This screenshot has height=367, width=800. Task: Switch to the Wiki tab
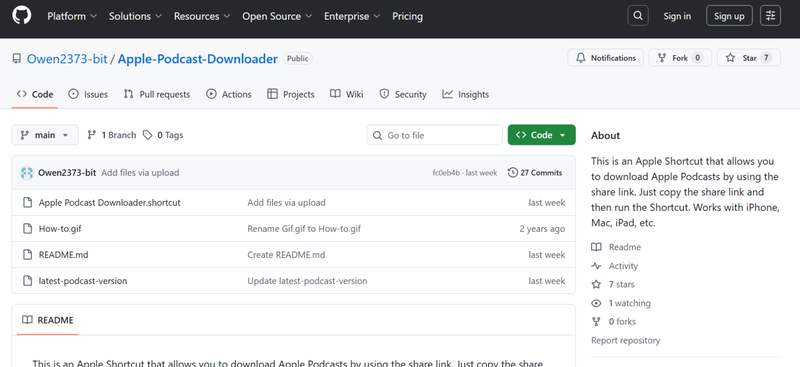click(346, 94)
